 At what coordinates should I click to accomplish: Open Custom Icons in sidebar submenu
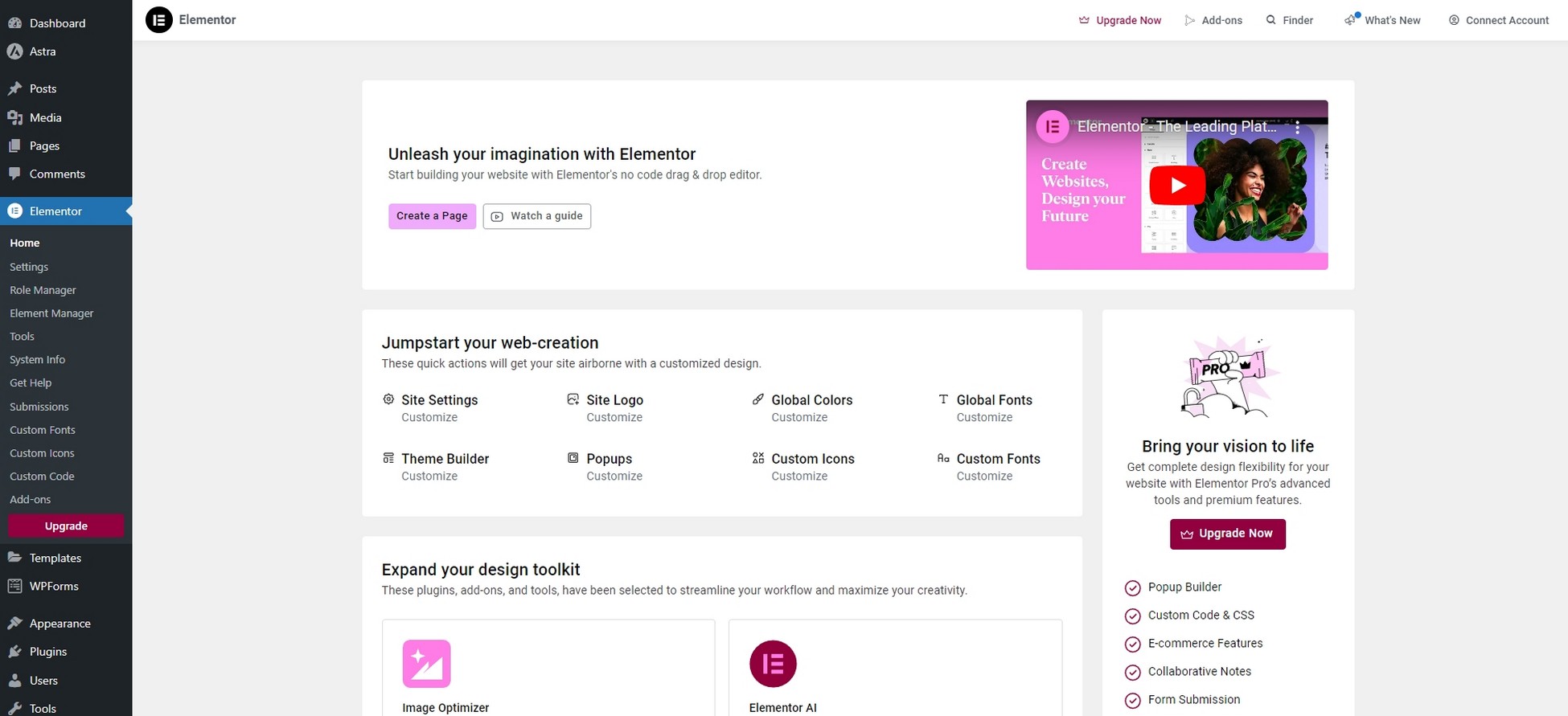(42, 453)
